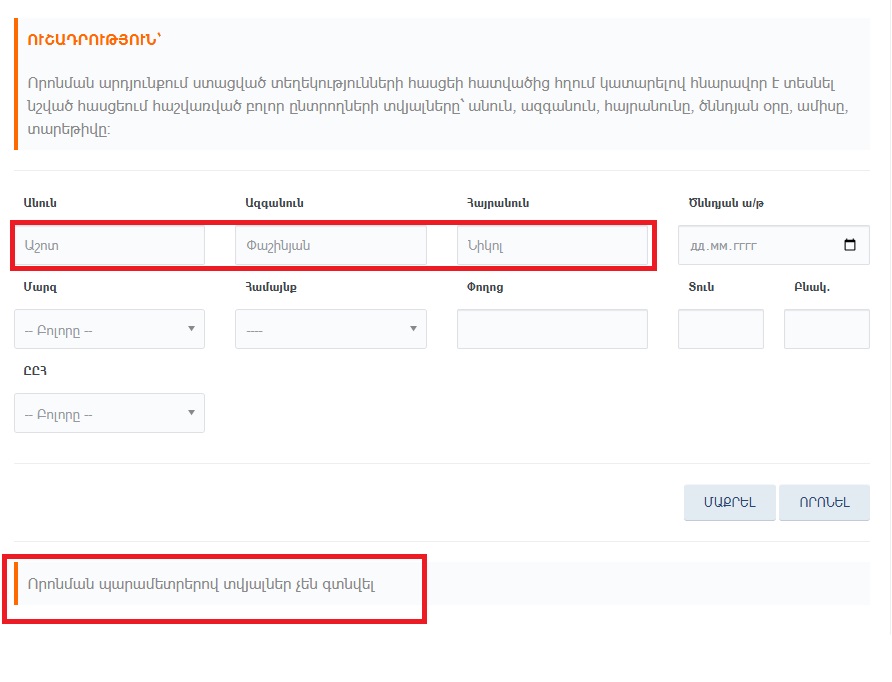The width and height of the screenshot is (892, 682).
Task: Click the Ծննդյան ա/թ label text
Action: 726,203
